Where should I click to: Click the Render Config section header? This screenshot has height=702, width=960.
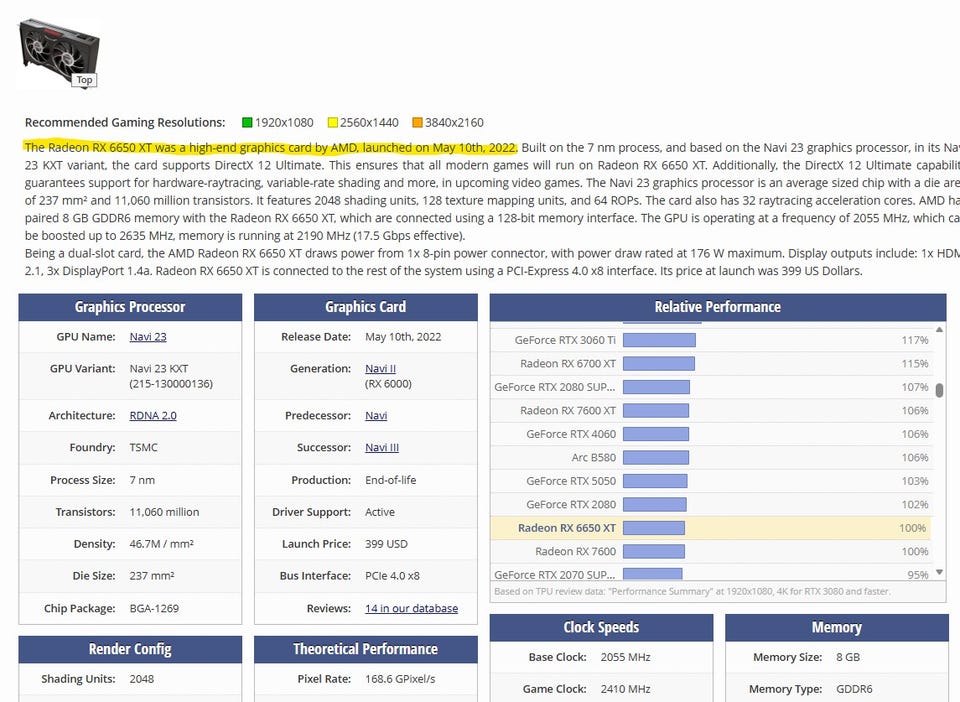[x=130, y=649]
